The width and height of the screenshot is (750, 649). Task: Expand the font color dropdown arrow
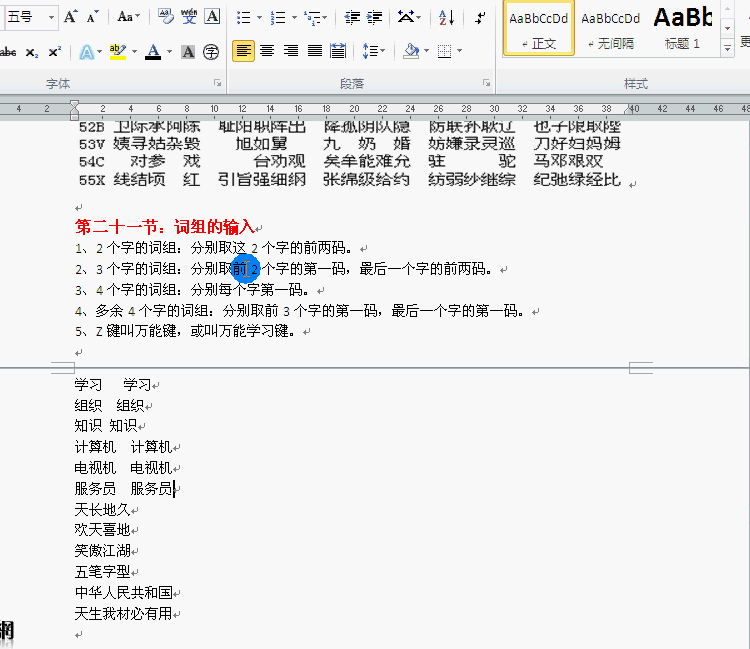pyautogui.click(x=169, y=52)
